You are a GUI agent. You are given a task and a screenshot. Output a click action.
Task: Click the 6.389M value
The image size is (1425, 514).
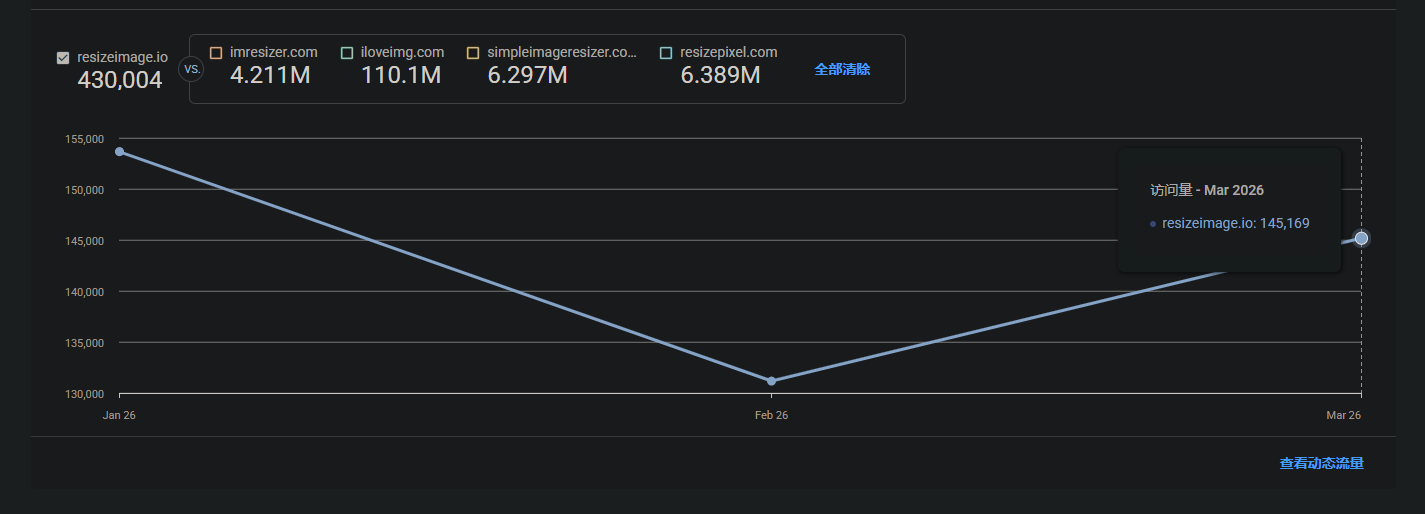tap(721, 75)
